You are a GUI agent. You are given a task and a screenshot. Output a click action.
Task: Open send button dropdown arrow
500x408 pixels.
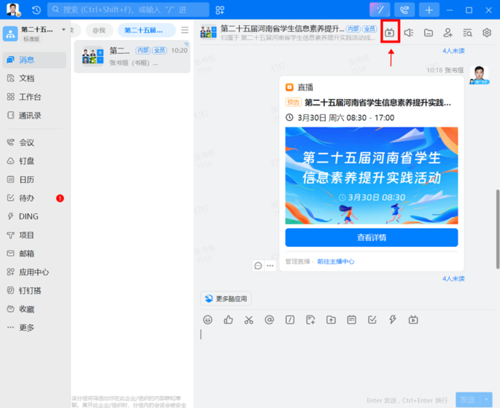pyautogui.click(x=486, y=399)
